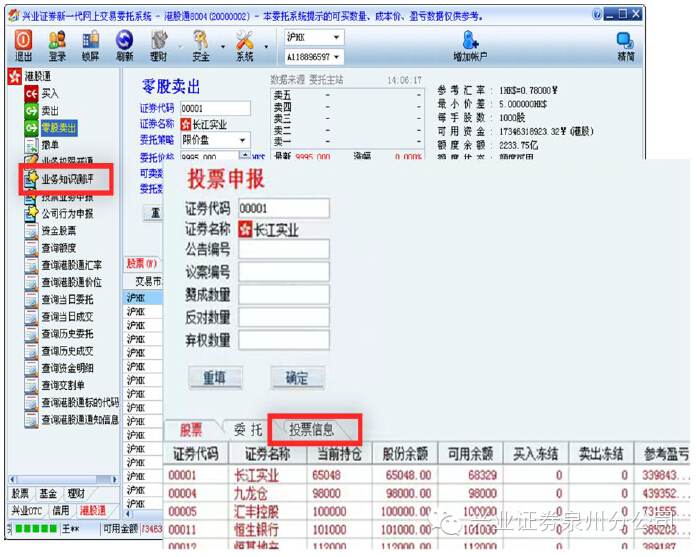Open the 安全 (security) toolbar icon
Viewport: 697px width, 557px height.
point(200,45)
